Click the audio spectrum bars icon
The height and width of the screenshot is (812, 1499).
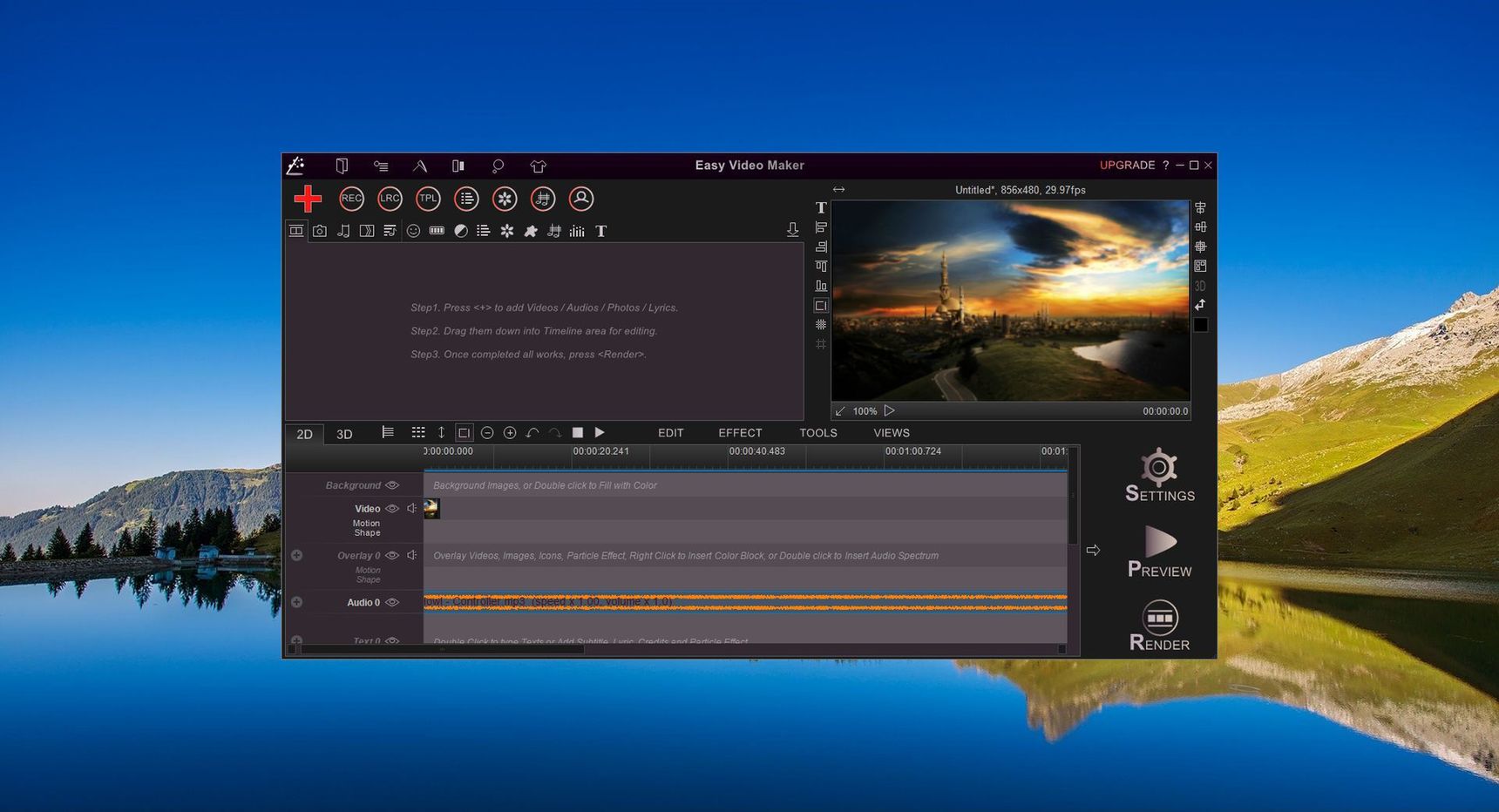[577, 231]
